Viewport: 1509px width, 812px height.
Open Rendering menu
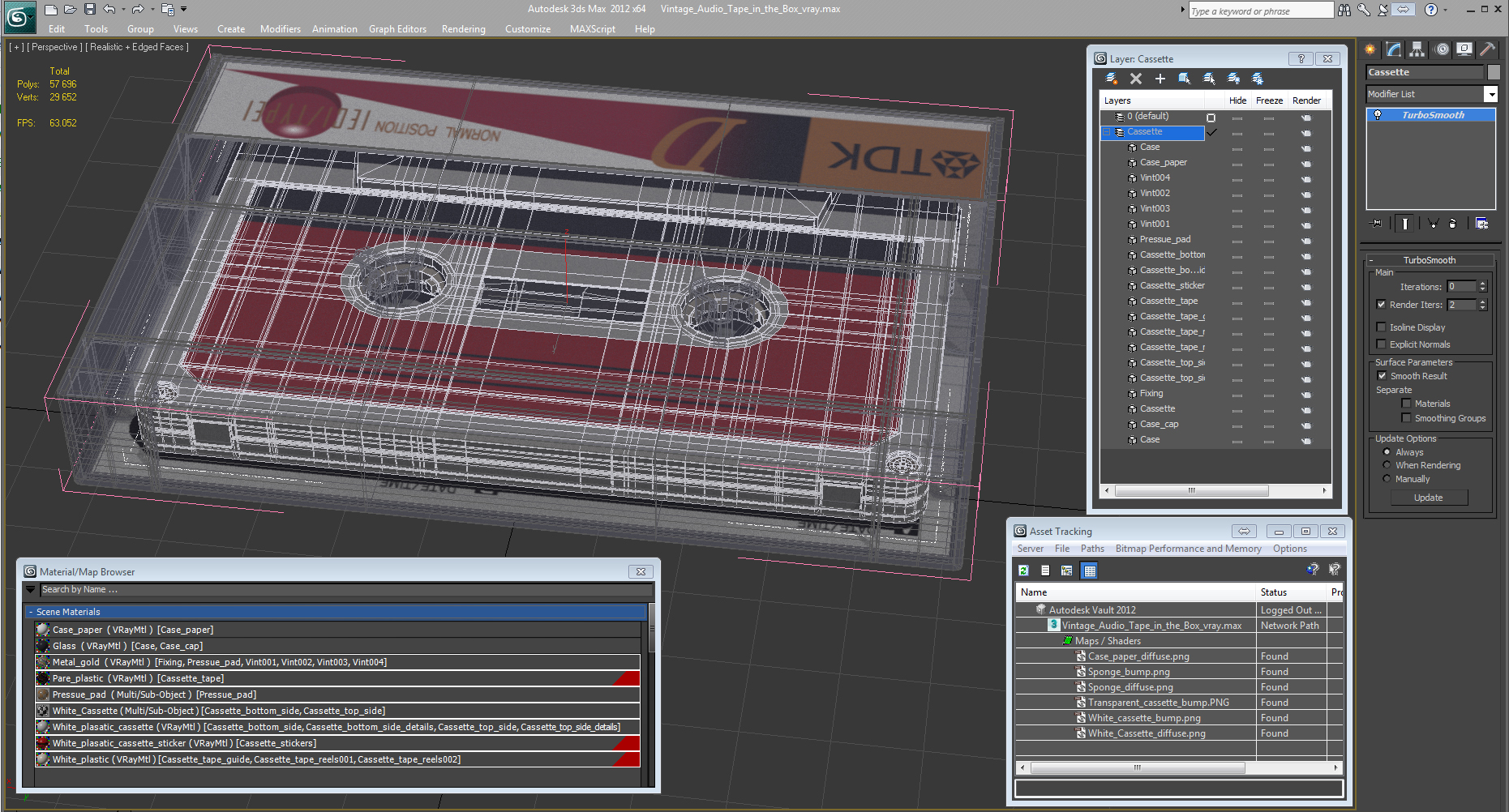point(464,29)
